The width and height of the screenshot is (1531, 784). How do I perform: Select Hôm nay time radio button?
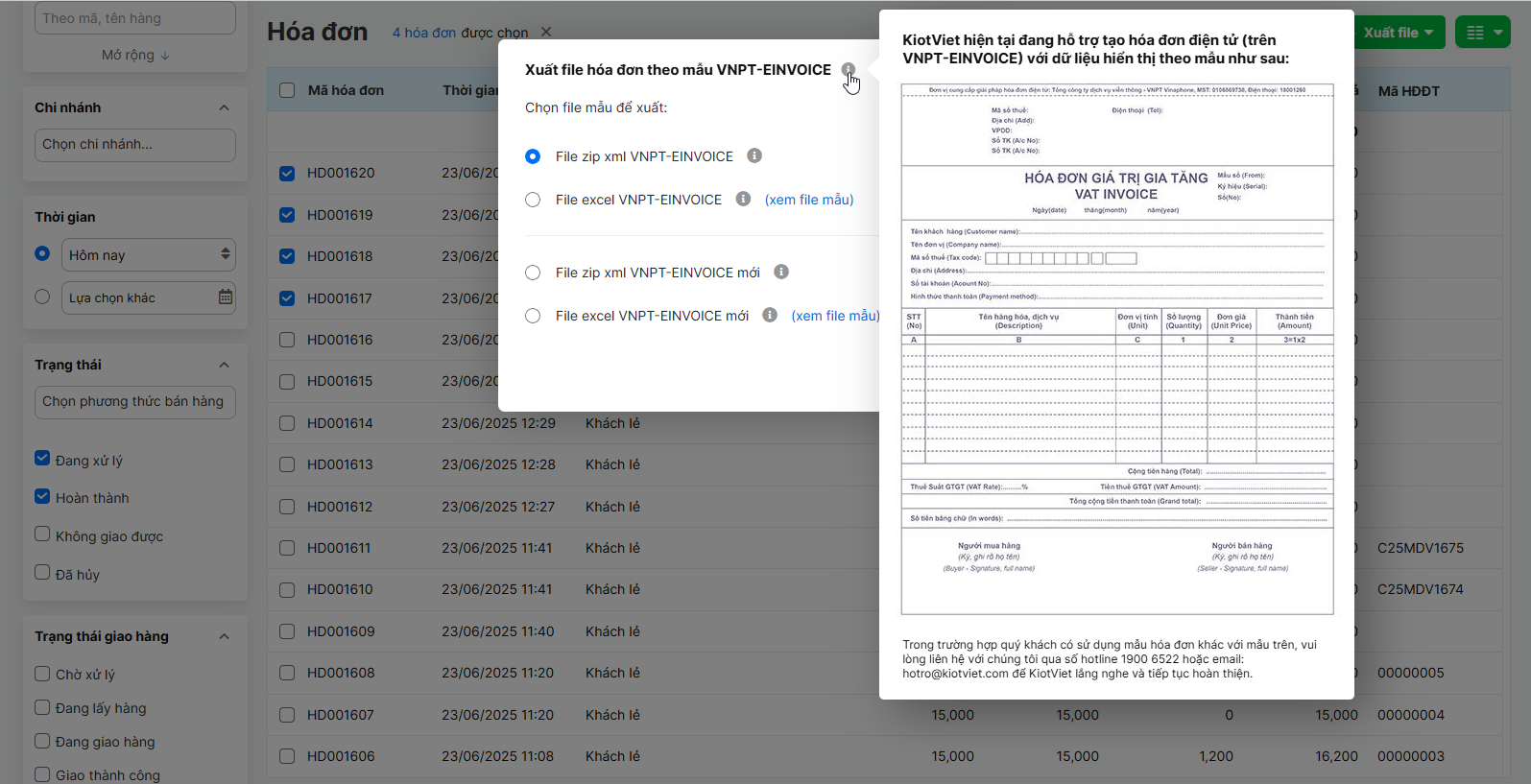click(x=42, y=253)
